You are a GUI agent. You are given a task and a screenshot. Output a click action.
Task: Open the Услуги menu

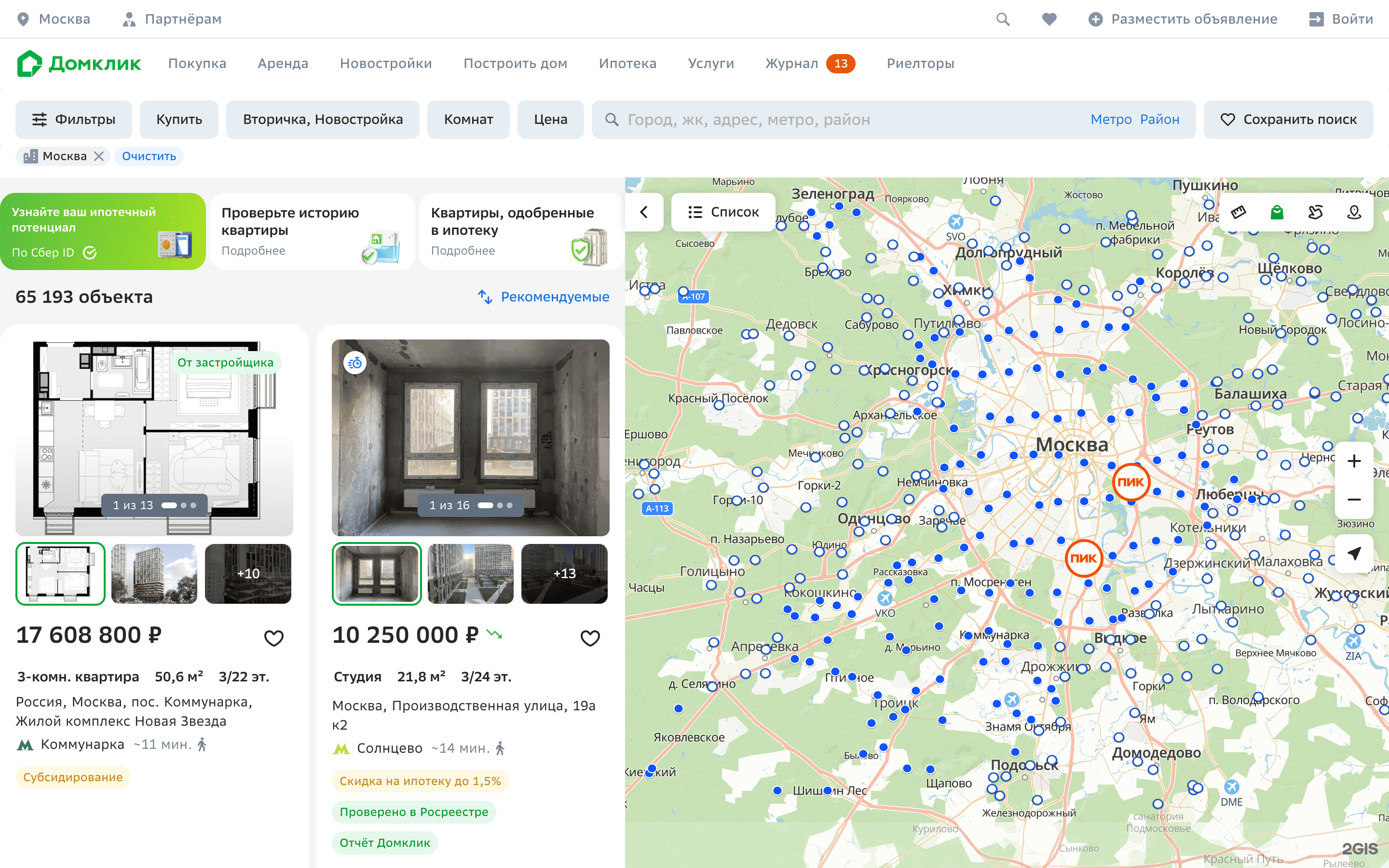point(710,63)
